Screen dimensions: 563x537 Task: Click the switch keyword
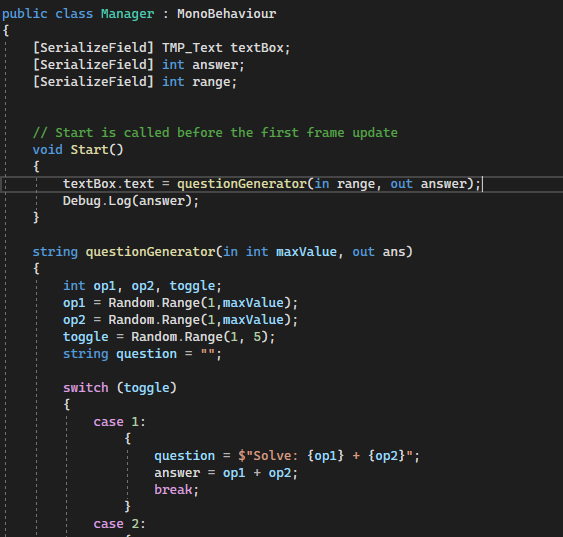85,388
